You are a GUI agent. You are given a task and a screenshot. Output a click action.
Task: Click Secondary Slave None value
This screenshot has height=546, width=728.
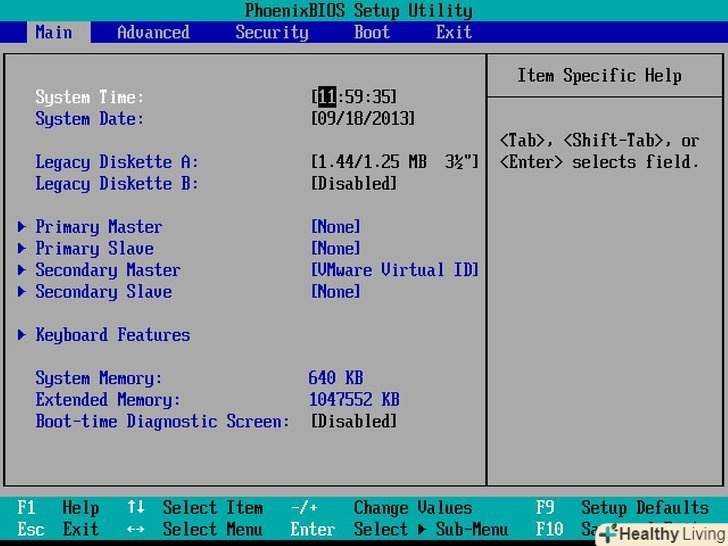click(x=336, y=292)
